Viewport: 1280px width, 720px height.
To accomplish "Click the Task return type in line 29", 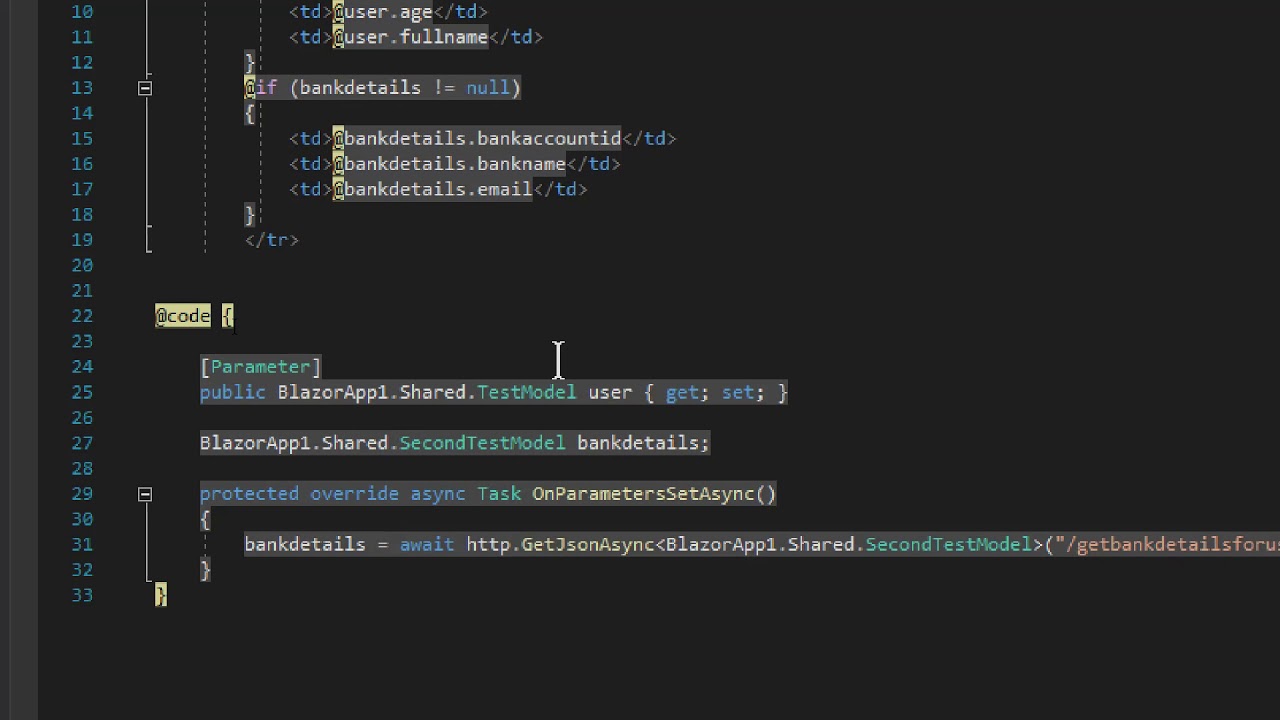I will click(499, 494).
